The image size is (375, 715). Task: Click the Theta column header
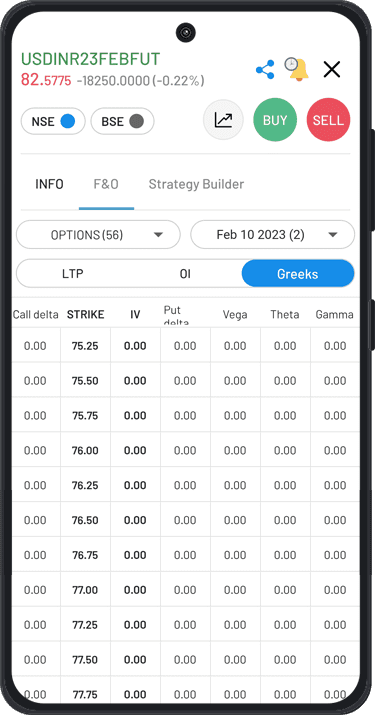coord(285,315)
